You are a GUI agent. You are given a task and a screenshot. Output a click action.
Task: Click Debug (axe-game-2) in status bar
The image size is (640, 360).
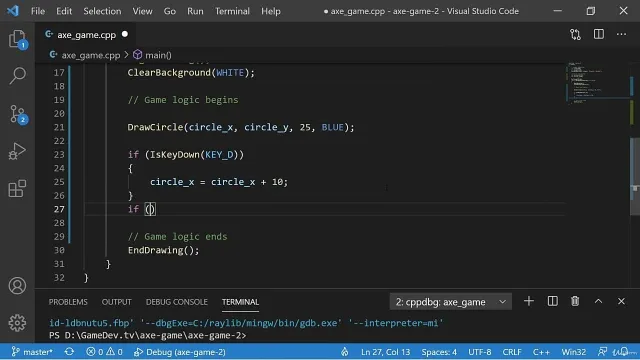coord(180,352)
